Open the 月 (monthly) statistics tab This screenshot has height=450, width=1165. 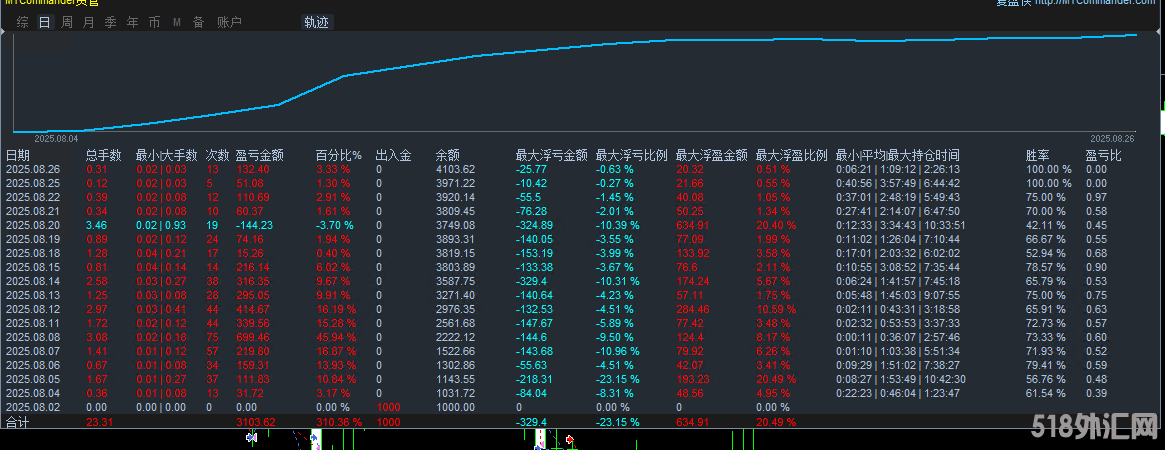89,22
